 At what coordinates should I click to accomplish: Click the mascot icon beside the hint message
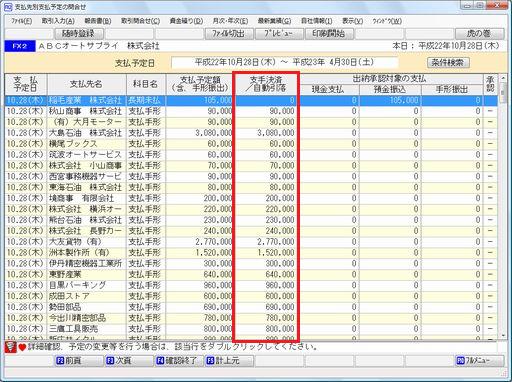tap(10, 347)
